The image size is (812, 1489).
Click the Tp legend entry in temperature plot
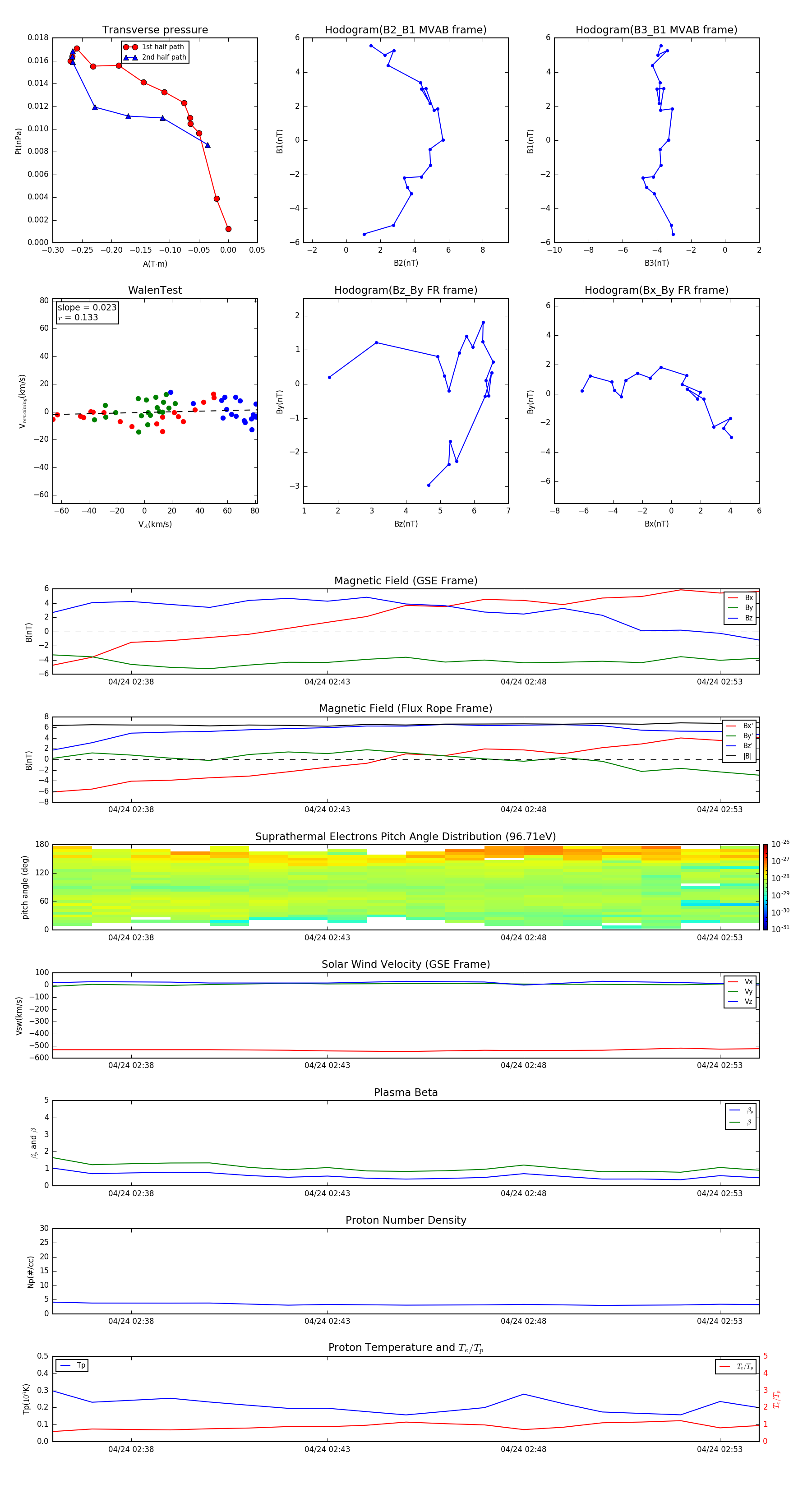[x=72, y=1365]
